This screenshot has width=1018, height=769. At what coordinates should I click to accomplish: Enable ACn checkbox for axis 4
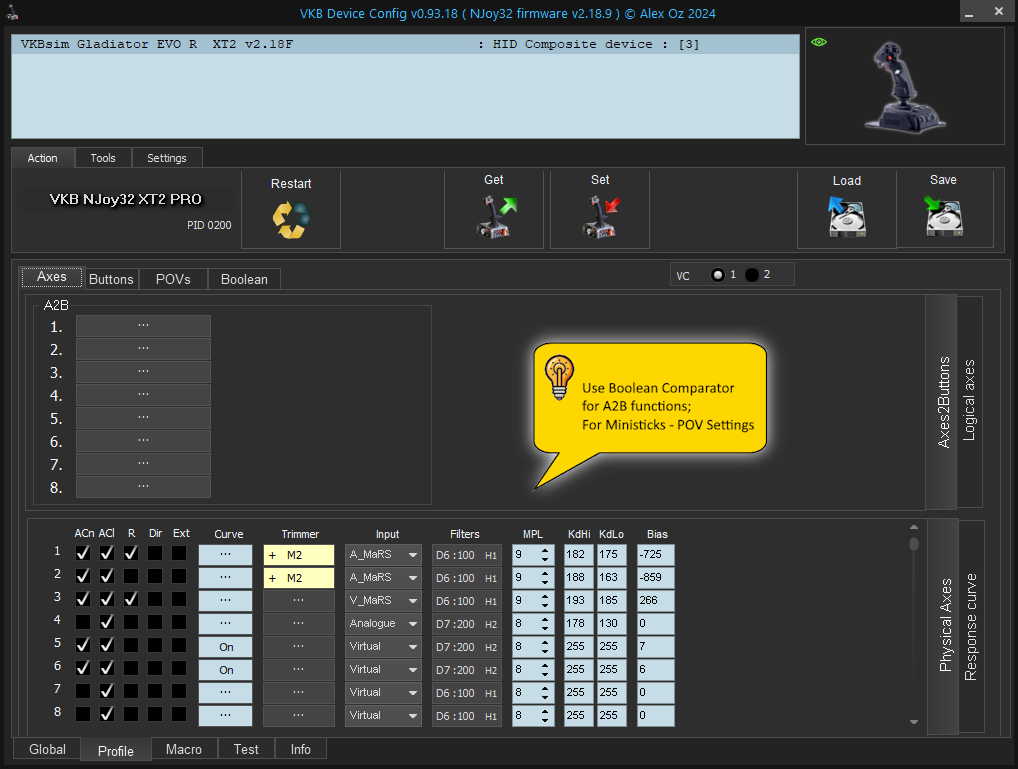coord(83,622)
